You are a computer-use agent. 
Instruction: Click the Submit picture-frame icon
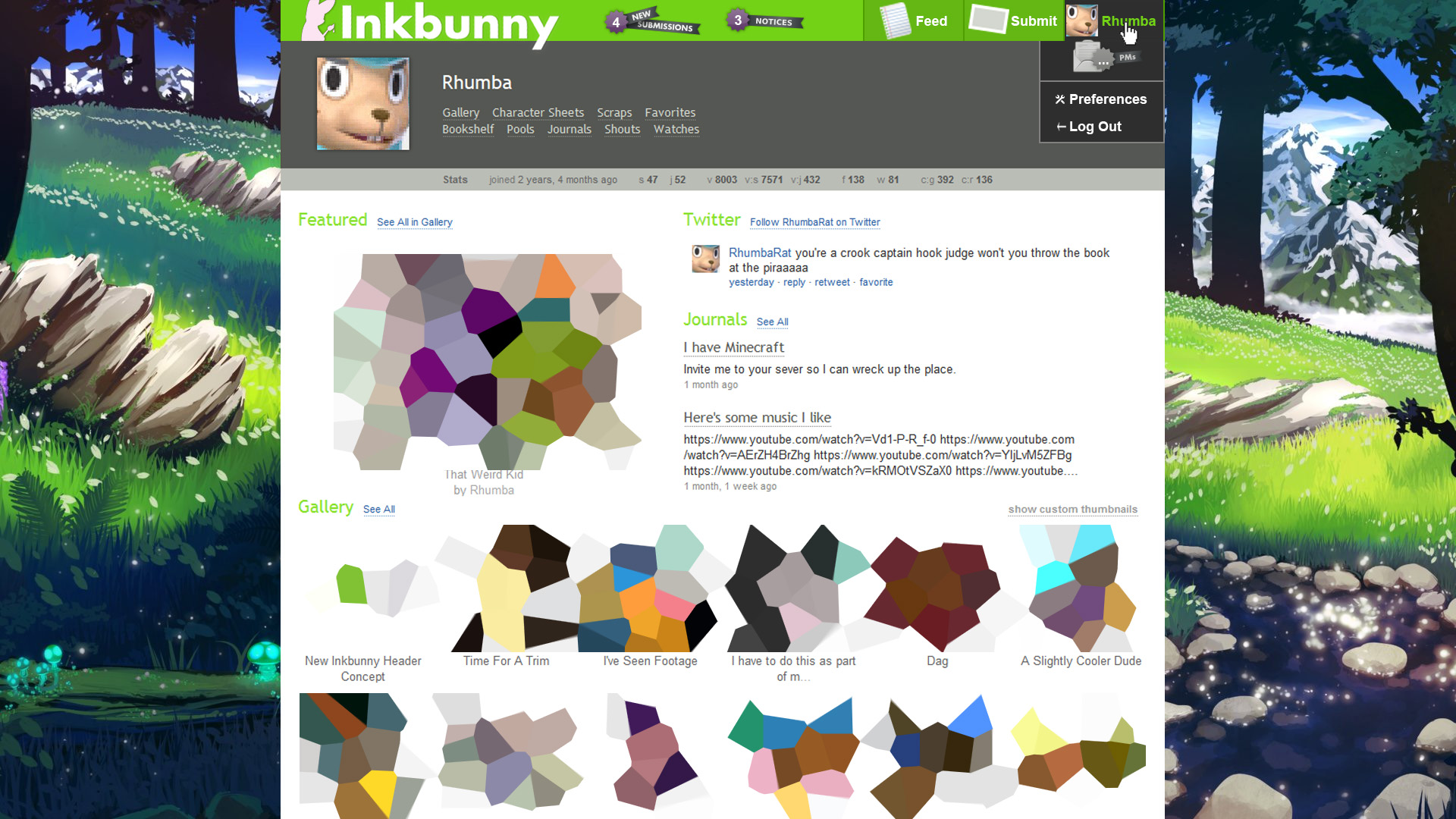[989, 20]
